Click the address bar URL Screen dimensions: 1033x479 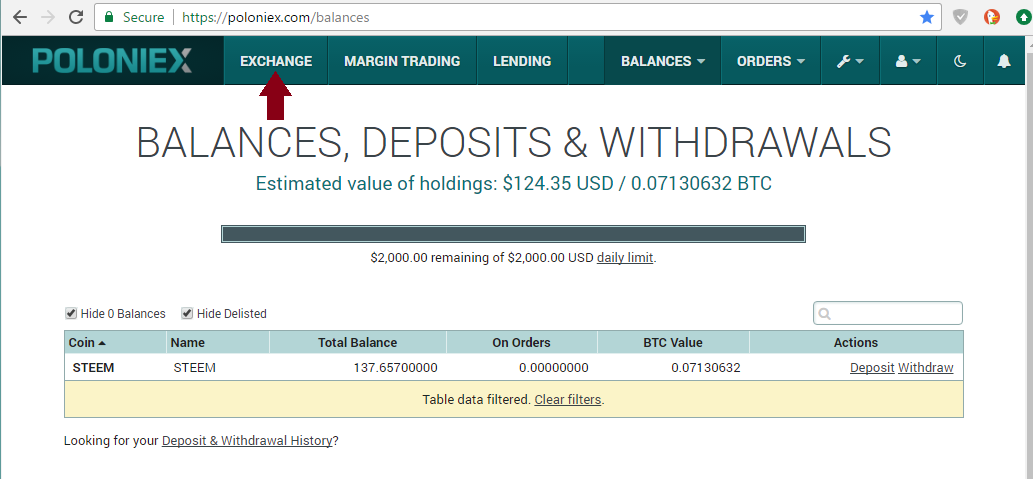coord(275,17)
